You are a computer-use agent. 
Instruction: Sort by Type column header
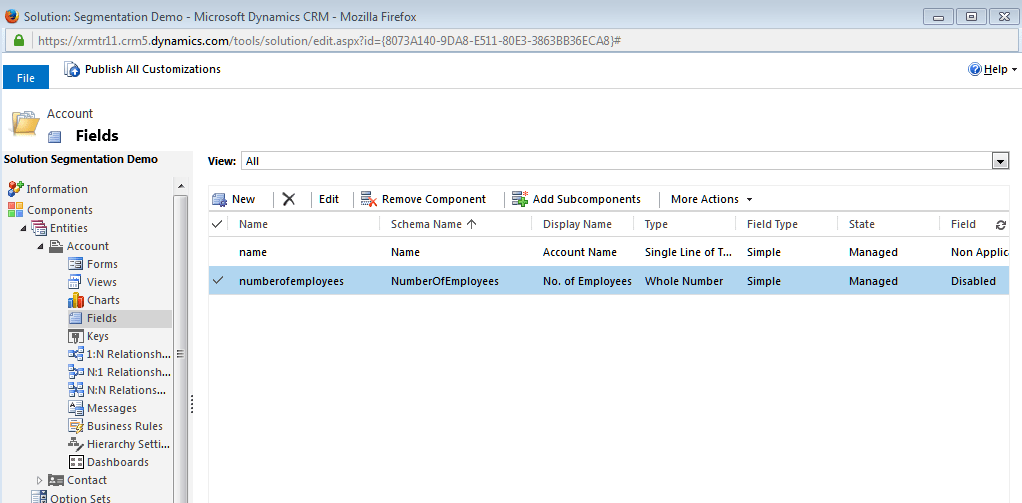pos(656,224)
